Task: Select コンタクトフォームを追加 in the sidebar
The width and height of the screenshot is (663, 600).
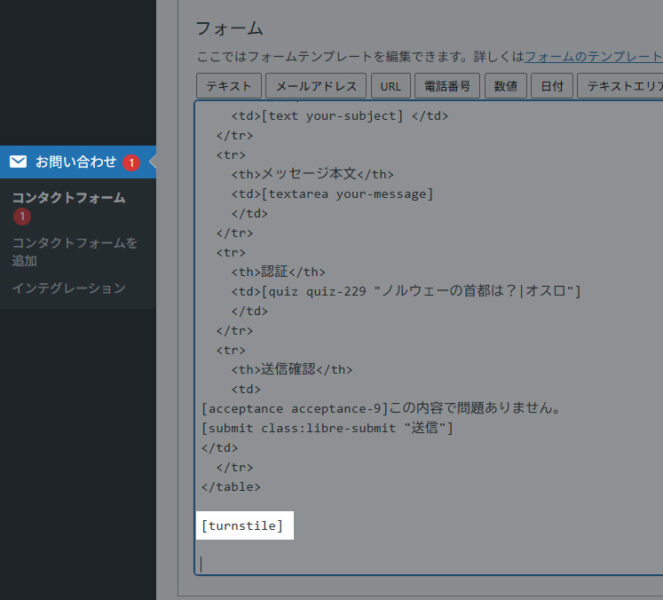Action: (x=75, y=251)
